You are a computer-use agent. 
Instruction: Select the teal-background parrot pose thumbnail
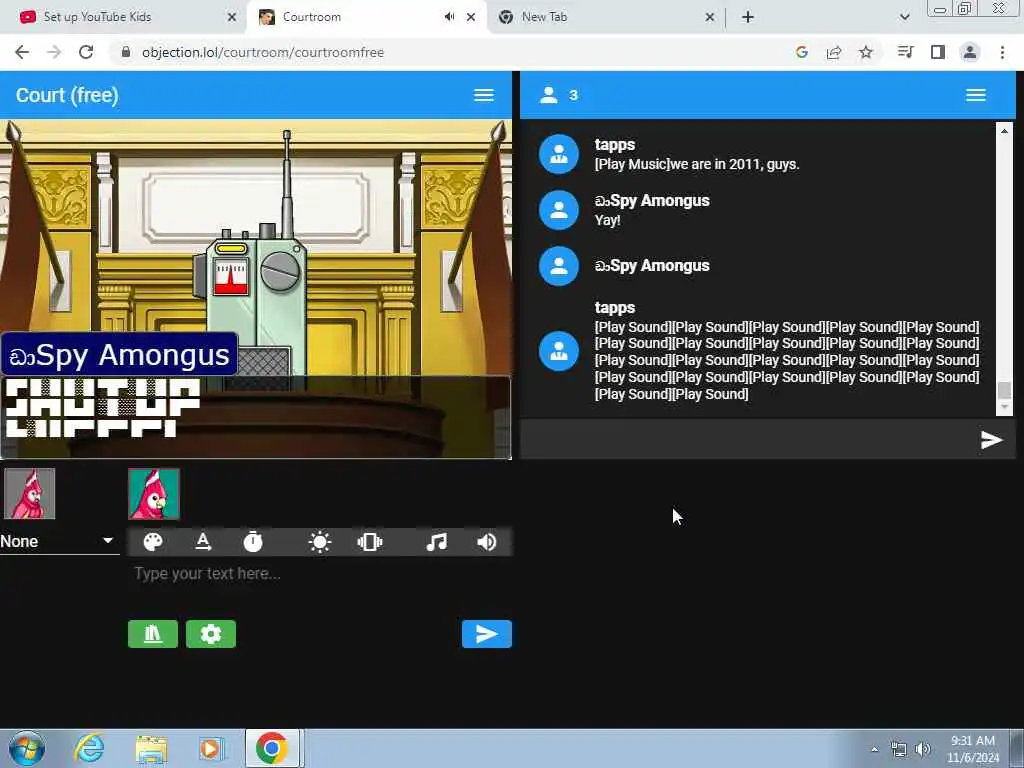154,494
